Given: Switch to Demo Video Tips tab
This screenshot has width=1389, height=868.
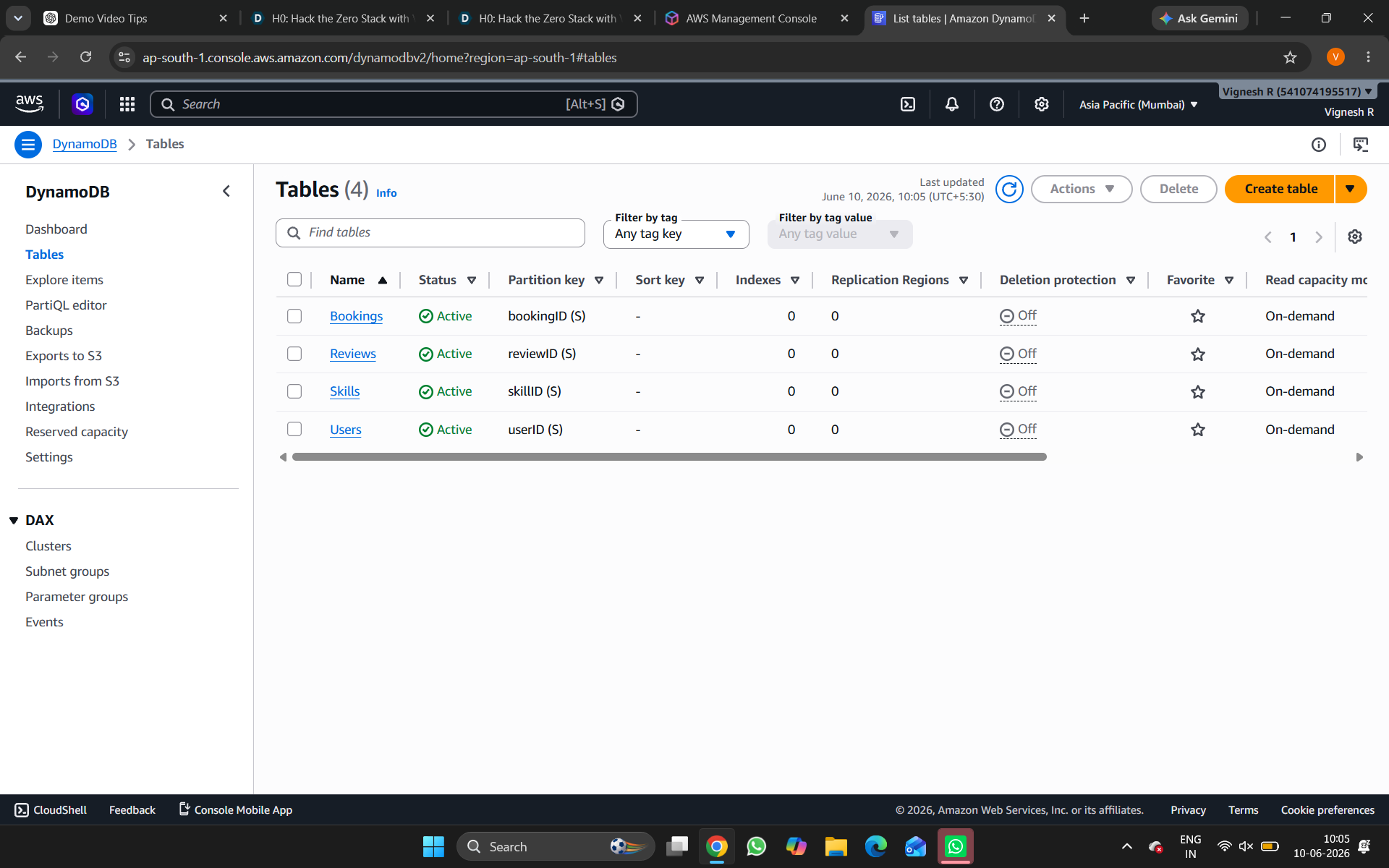Looking at the screenshot, I should pyautogui.click(x=106, y=19).
